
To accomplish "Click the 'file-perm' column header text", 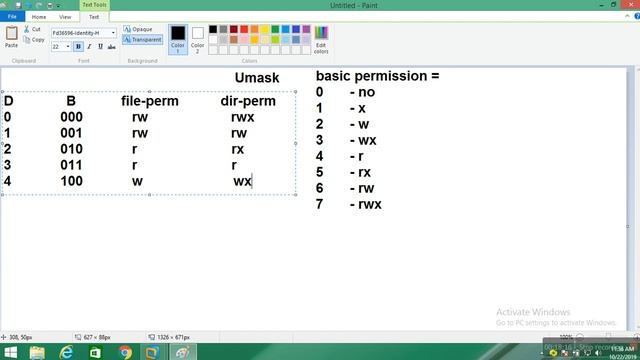I will point(150,101).
